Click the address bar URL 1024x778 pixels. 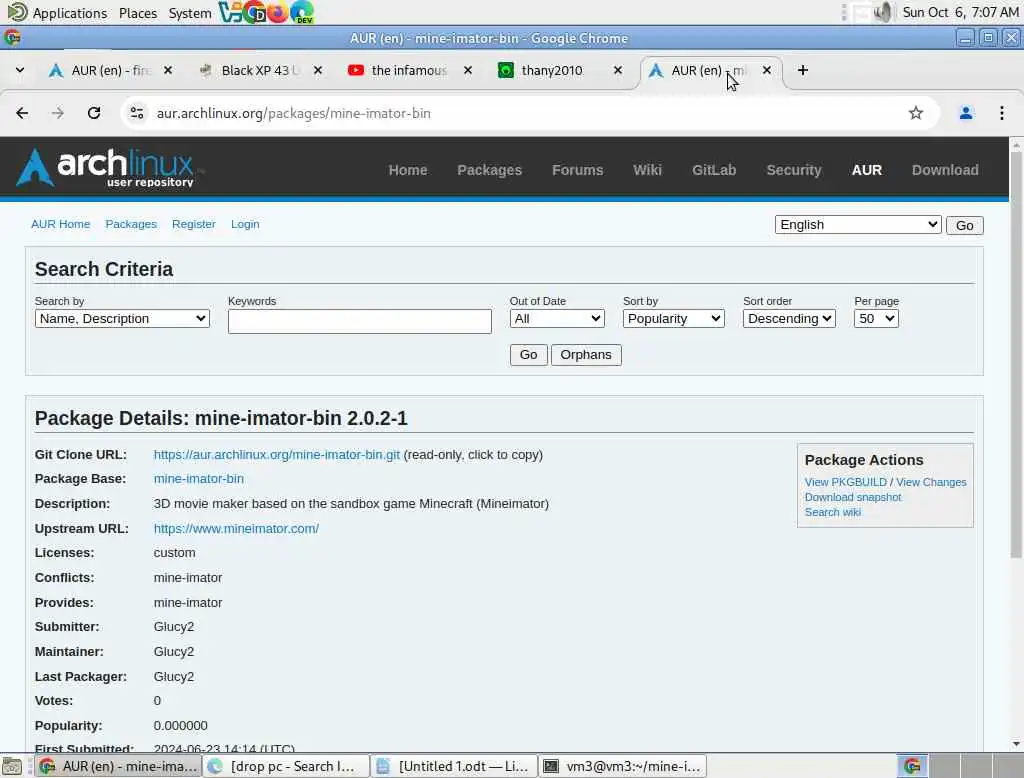point(293,113)
